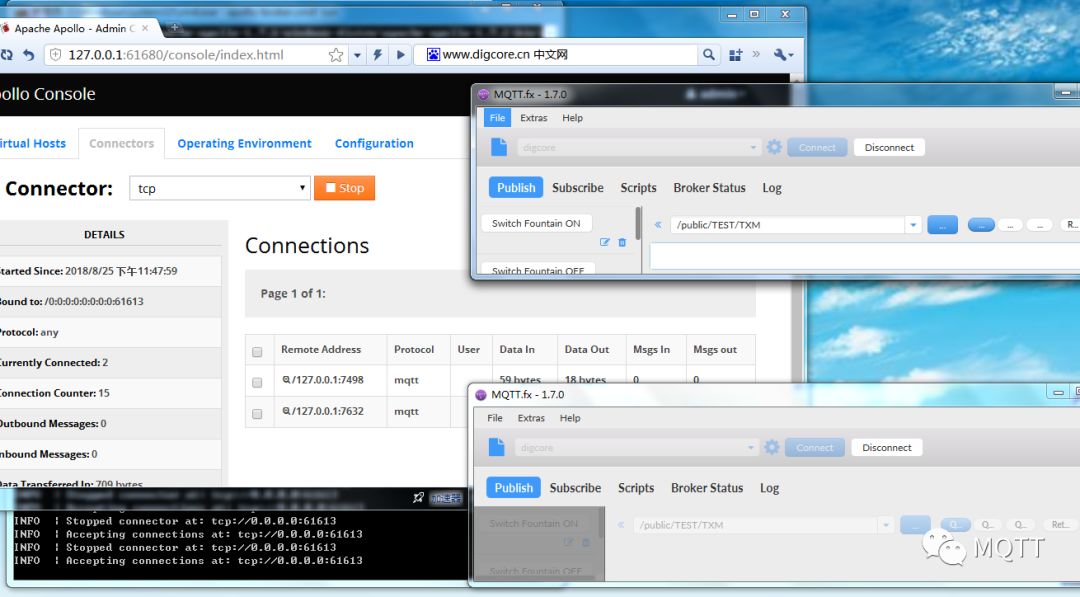Click rectangular blue publish button beside topic in upper MQTT.fx
The height and width of the screenshot is (597, 1080).
point(942,224)
